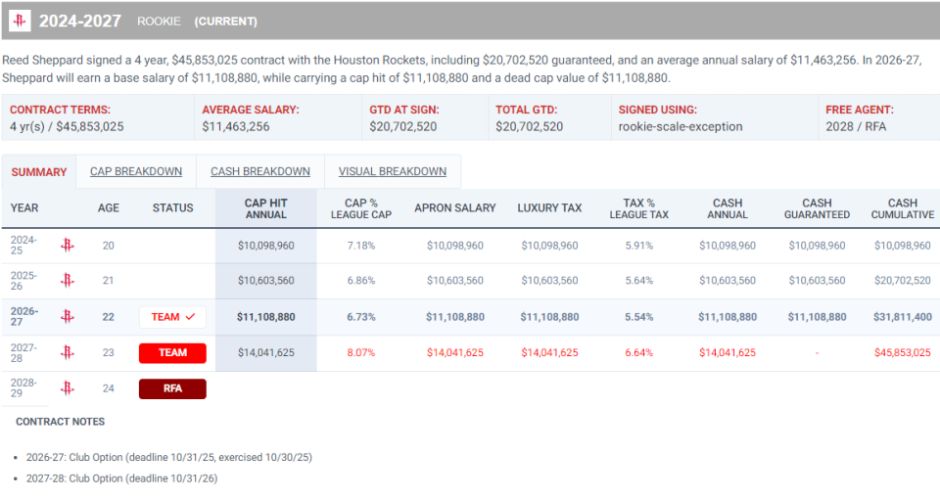The height and width of the screenshot is (499, 940).
Task: Click the Cash Cumulative column header
Action: (902, 209)
